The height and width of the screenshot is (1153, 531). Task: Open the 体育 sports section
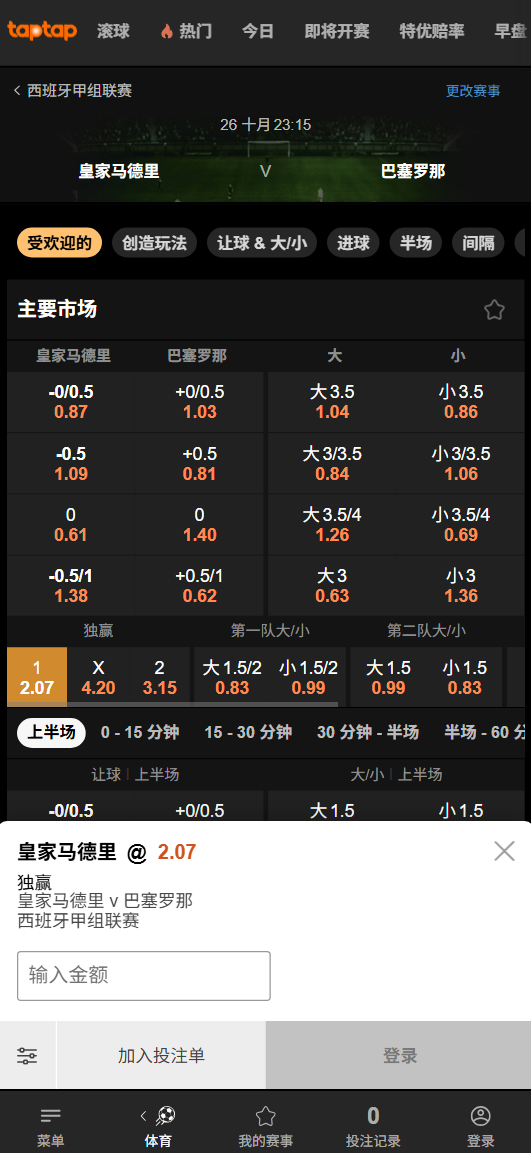click(x=158, y=1127)
